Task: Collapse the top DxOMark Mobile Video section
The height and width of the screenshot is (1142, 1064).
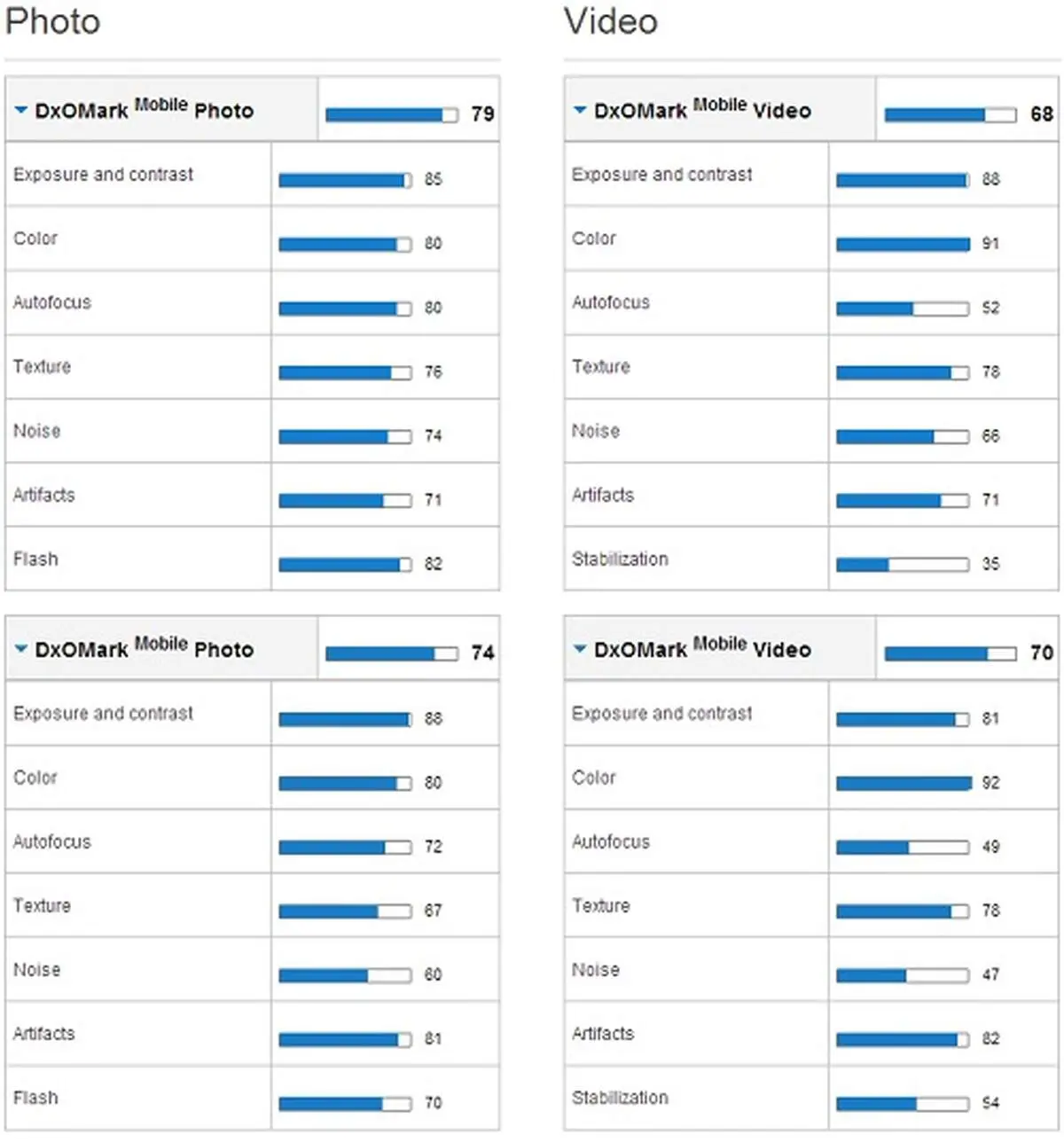Action: tap(580, 110)
